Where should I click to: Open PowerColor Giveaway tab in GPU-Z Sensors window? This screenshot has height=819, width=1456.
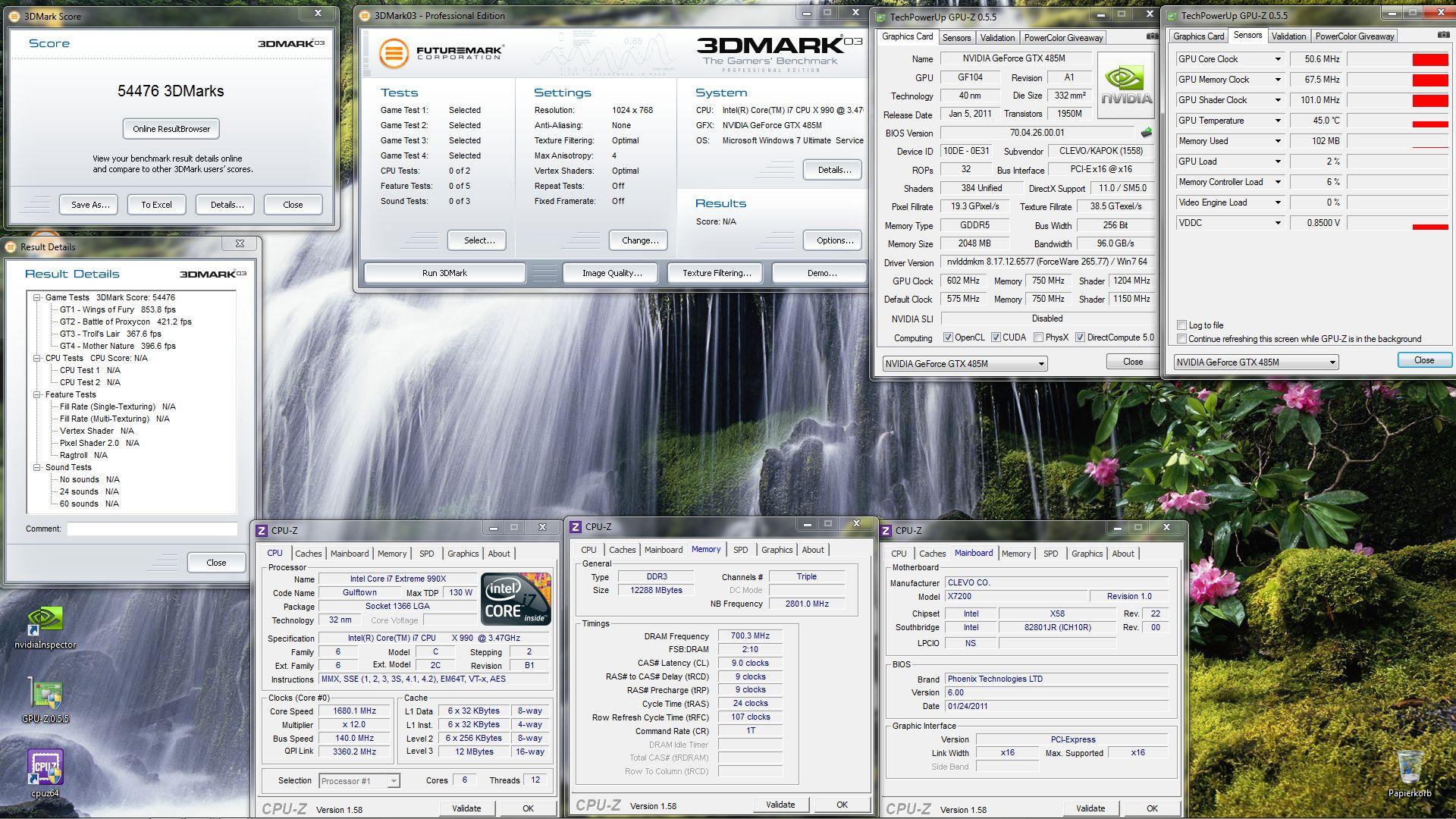coord(1354,36)
